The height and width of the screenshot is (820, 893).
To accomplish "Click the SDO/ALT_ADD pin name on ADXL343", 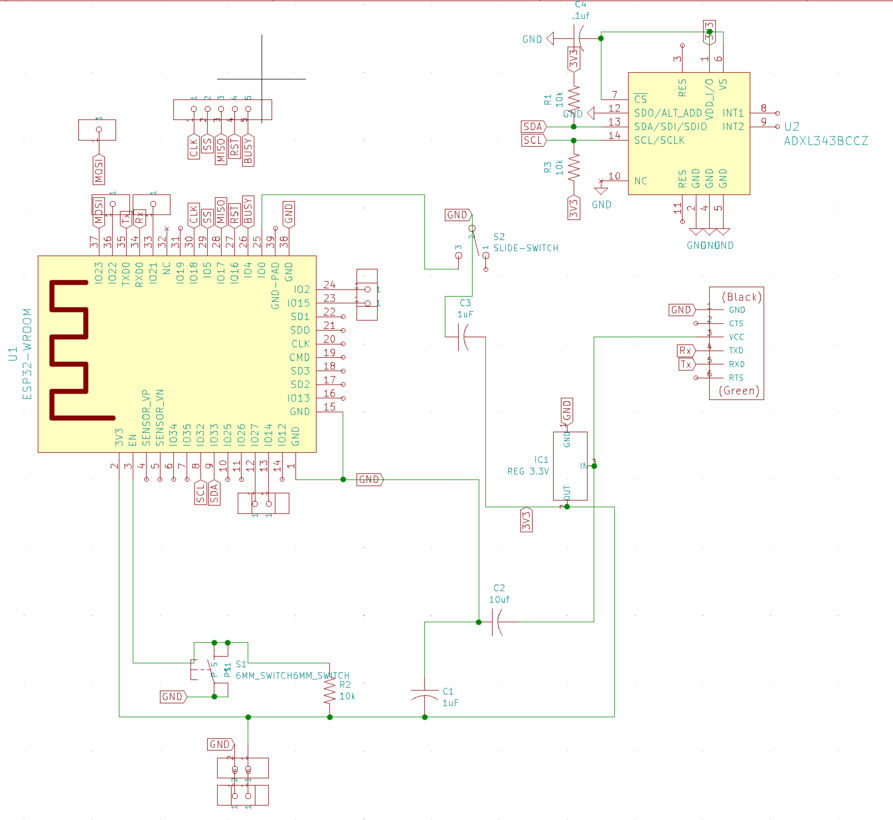I will coord(668,113).
